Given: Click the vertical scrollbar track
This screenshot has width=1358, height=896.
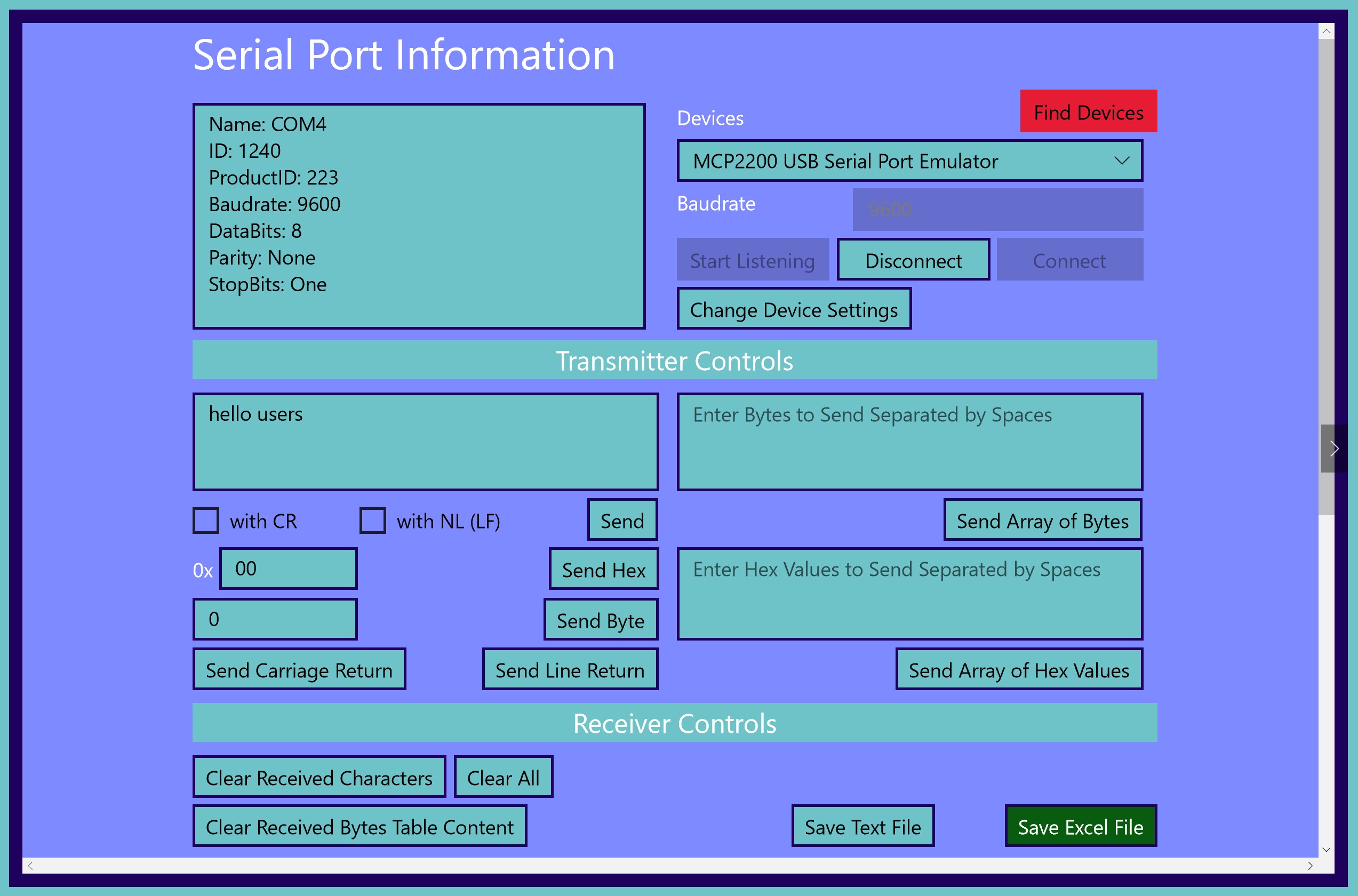Looking at the screenshot, I should tap(1326, 686).
